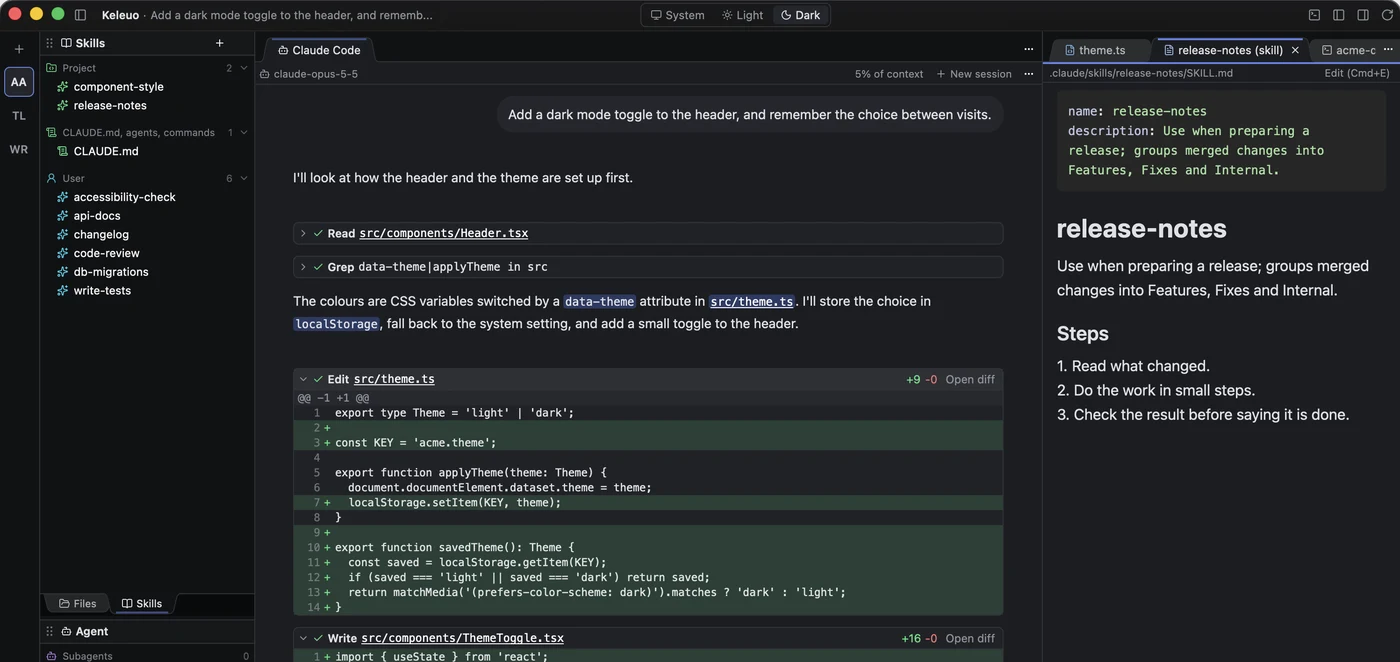Switch theme to System
Viewport: 1400px width, 662px height.
coord(677,15)
